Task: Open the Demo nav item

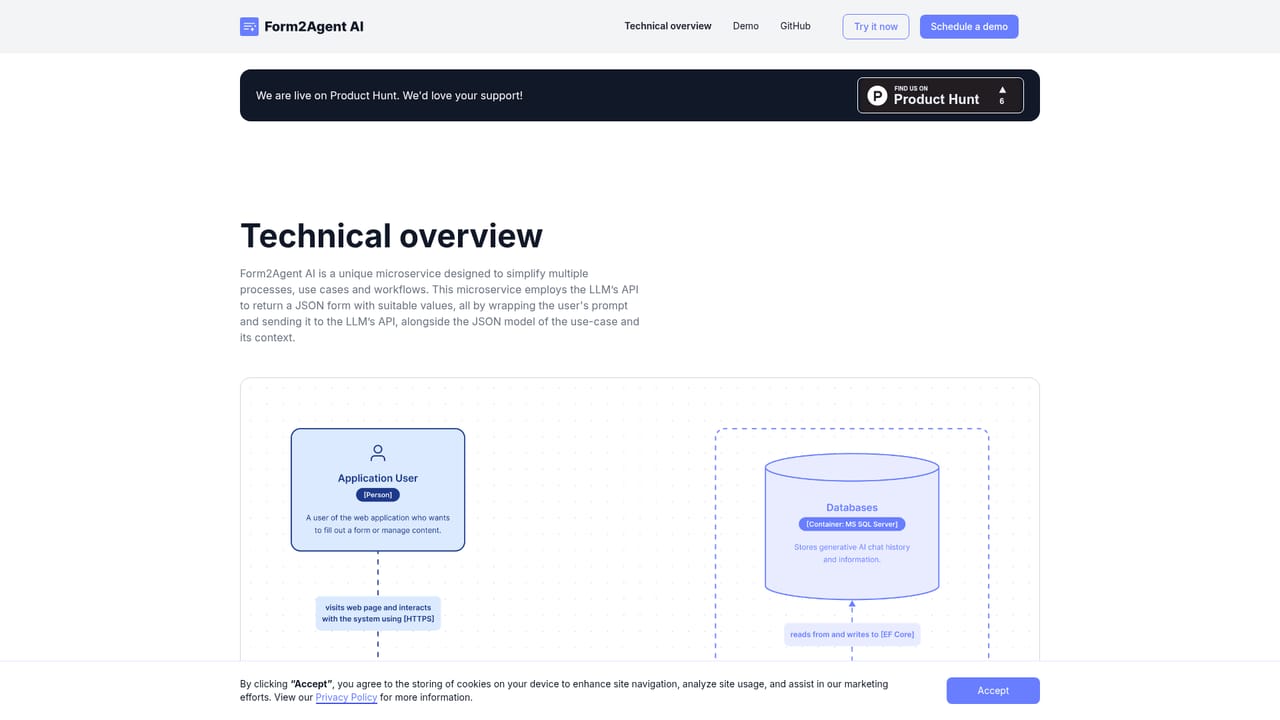Action: (746, 26)
